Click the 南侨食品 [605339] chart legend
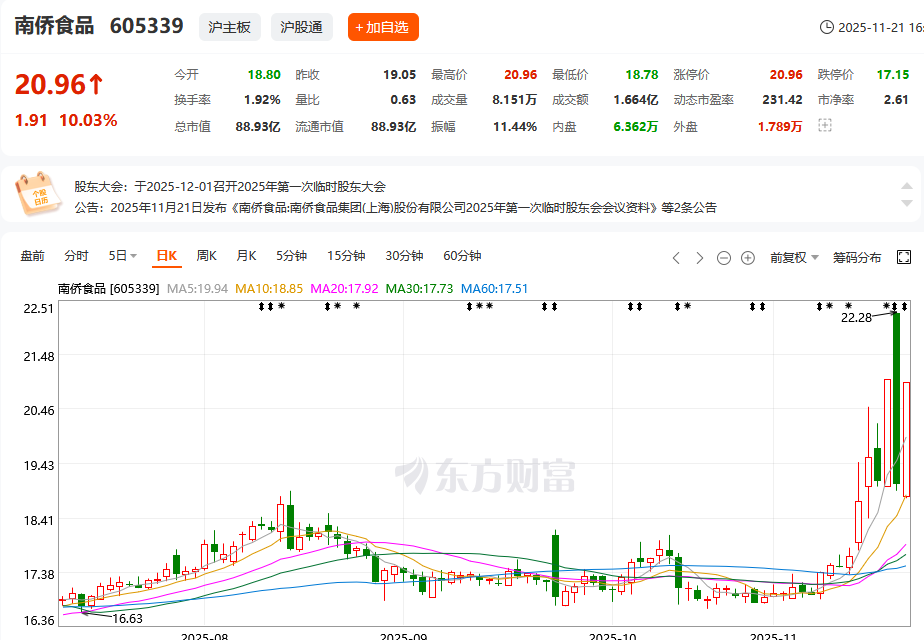 [108, 289]
